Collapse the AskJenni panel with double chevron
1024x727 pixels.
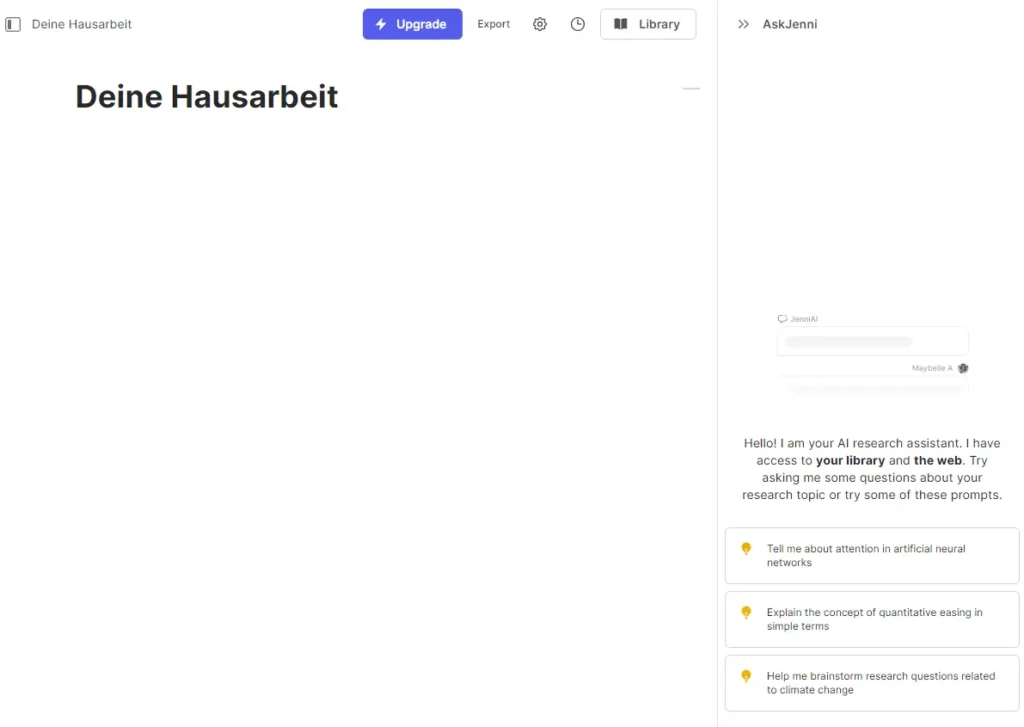pos(743,24)
